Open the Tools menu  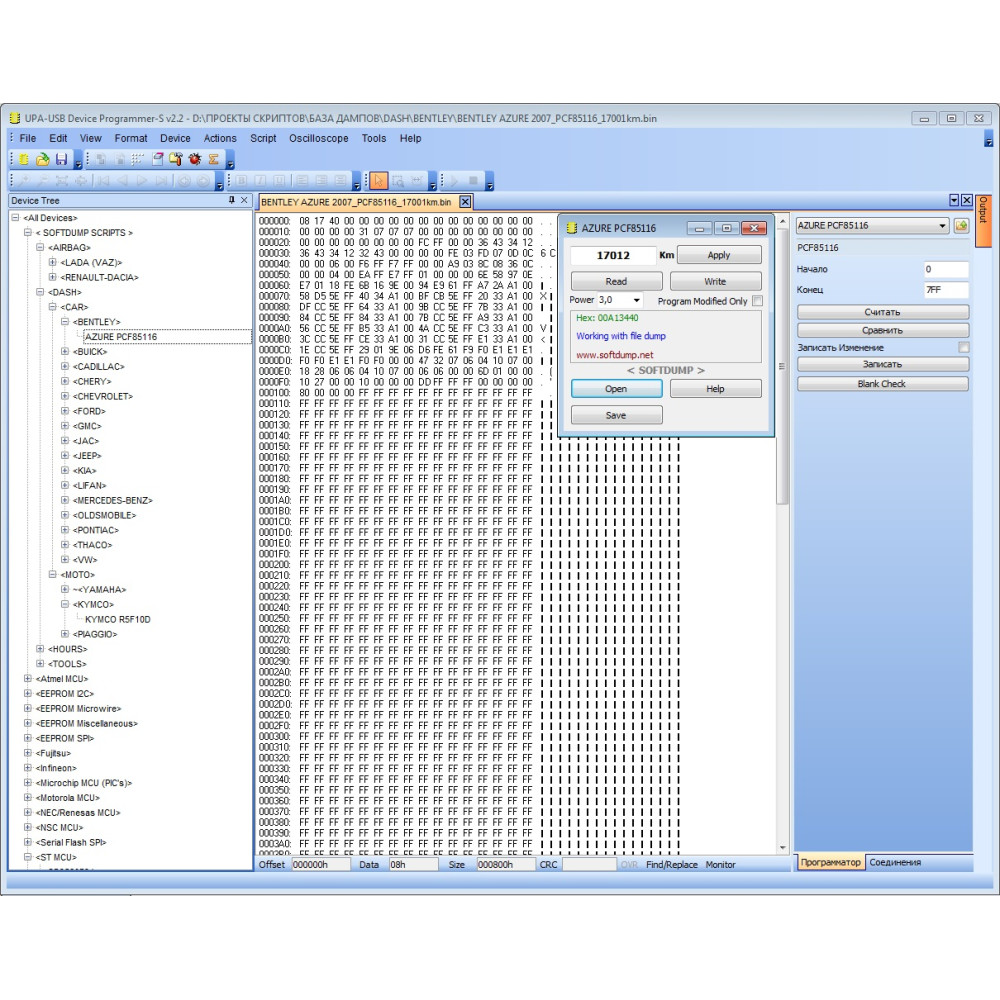[374, 138]
